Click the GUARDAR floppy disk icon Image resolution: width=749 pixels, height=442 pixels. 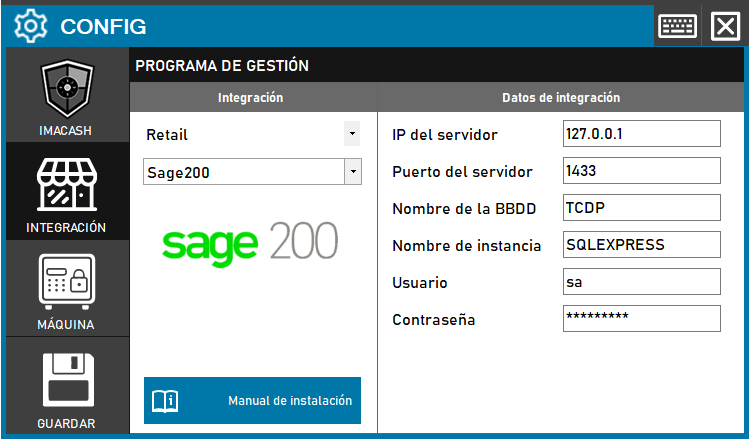[x=66, y=380]
